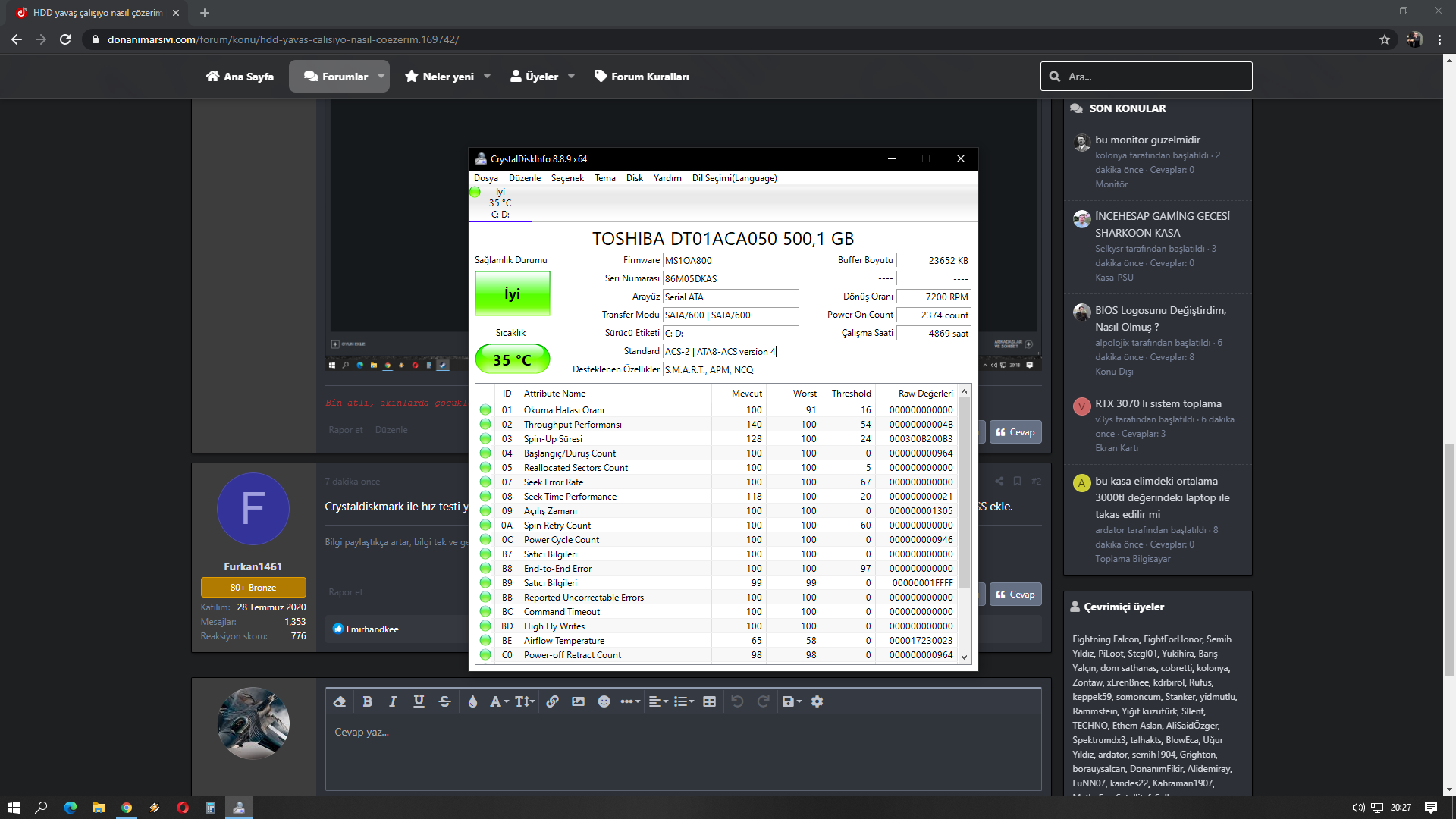Open the Dil Seçimi(Language) menu

tap(734, 178)
